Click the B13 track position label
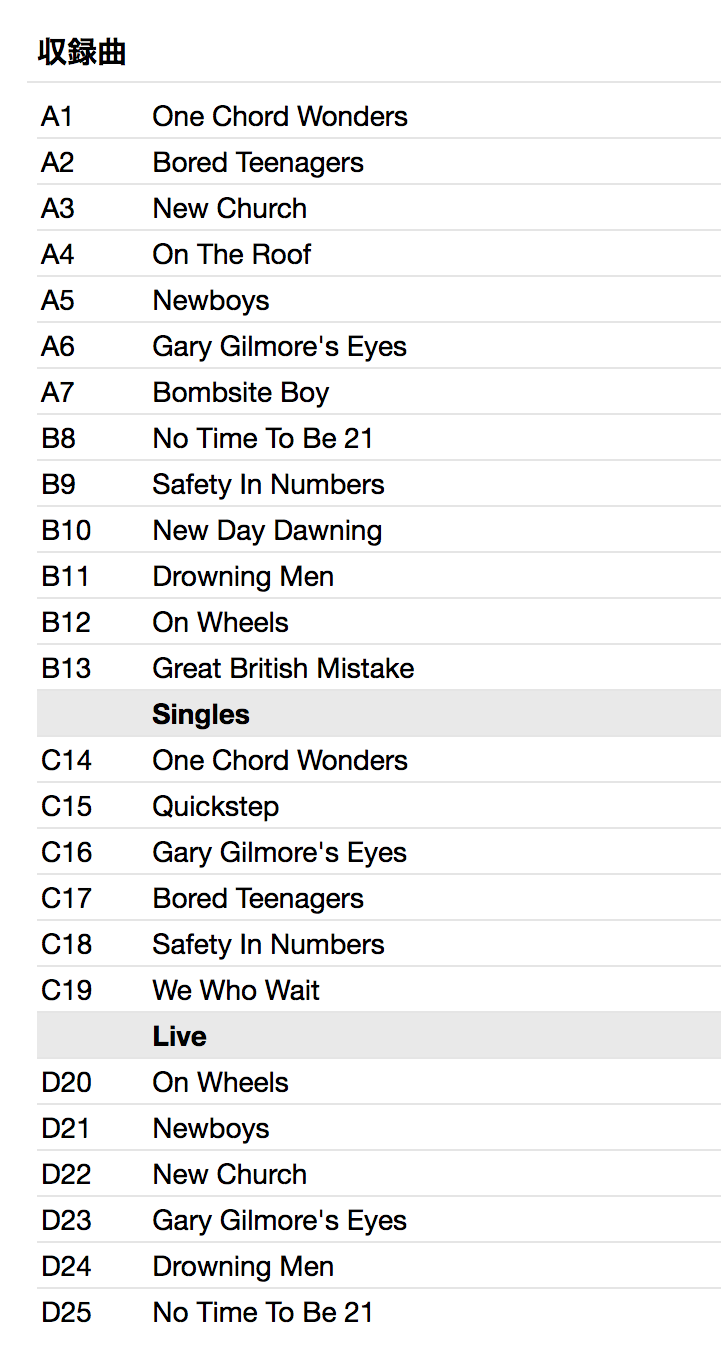721x1359 pixels. click(x=66, y=669)
